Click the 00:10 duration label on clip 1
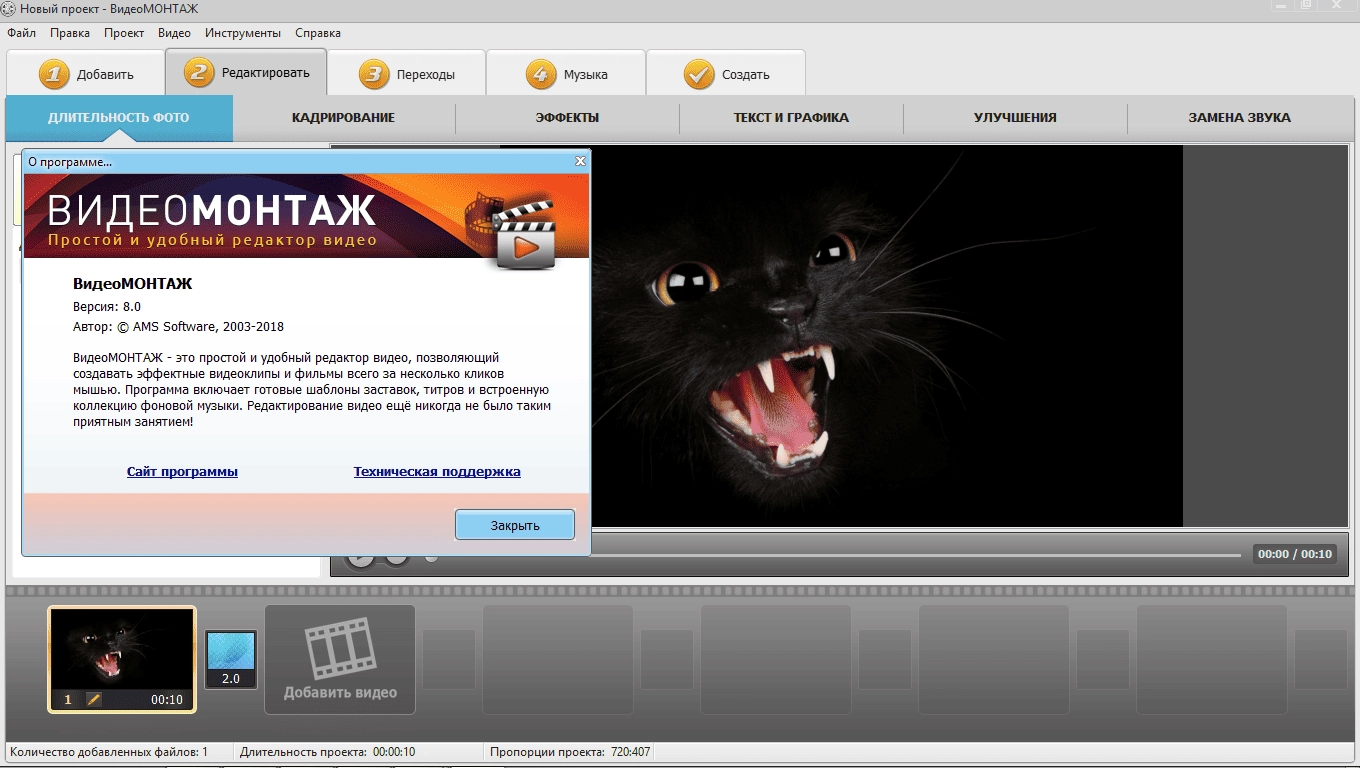This screenshot has height=768, width=1360. click(167, 700)
